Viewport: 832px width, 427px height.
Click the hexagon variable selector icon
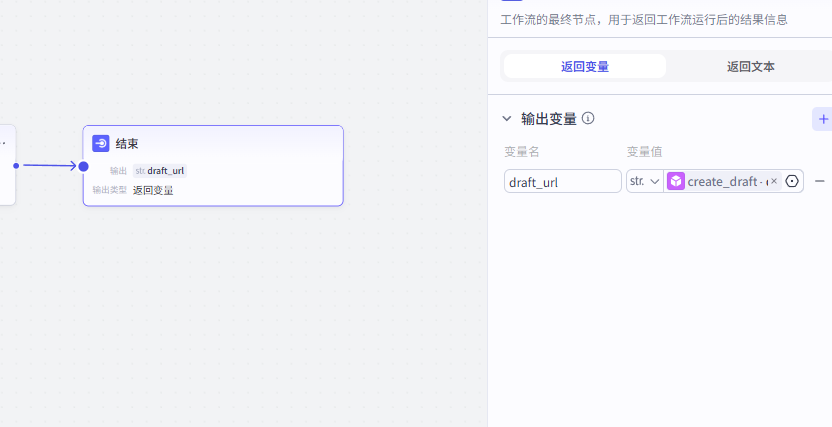click(792, 181)
